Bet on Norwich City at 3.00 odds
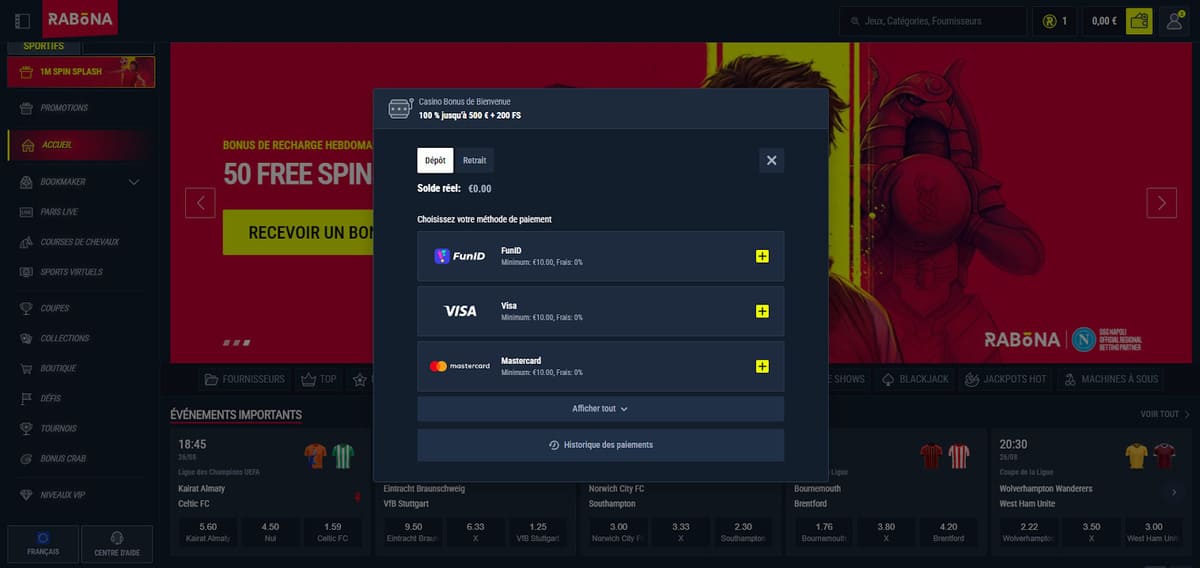 (620, 532)
